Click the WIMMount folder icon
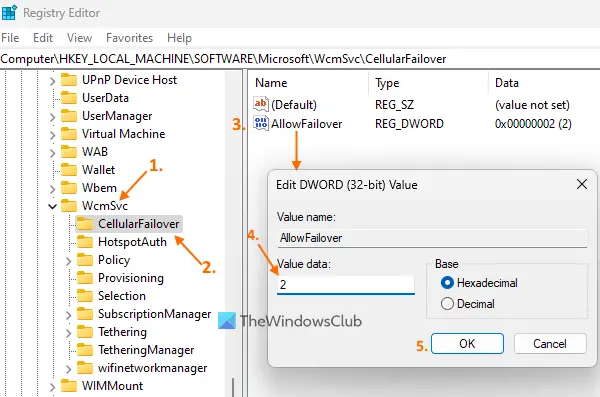This screenshot has height=397, width=600. [69, 386]
